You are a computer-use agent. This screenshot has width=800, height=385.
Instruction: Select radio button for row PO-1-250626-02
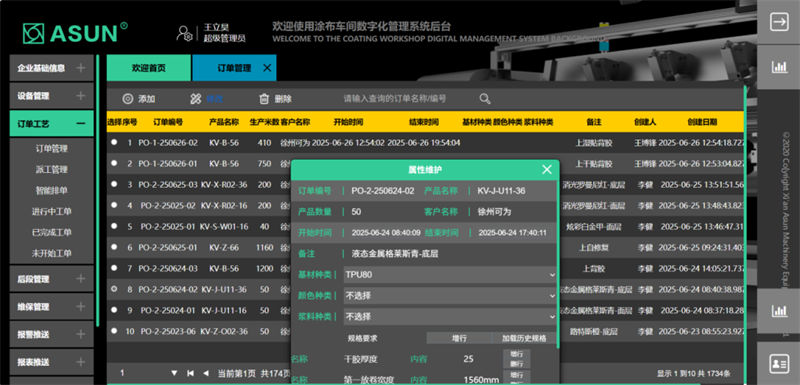[x=114, y=142]
